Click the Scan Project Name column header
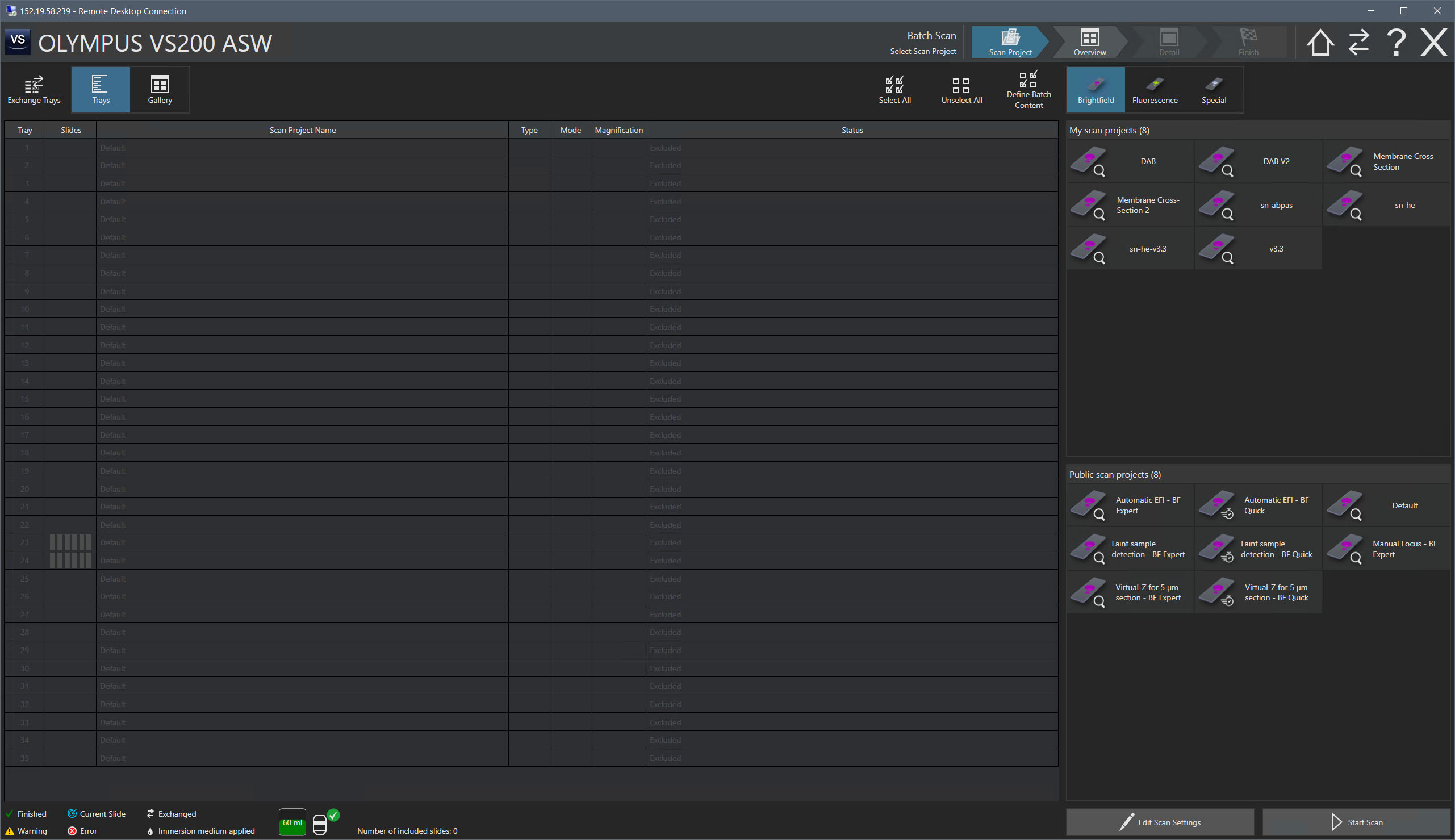 pos(302,131)
